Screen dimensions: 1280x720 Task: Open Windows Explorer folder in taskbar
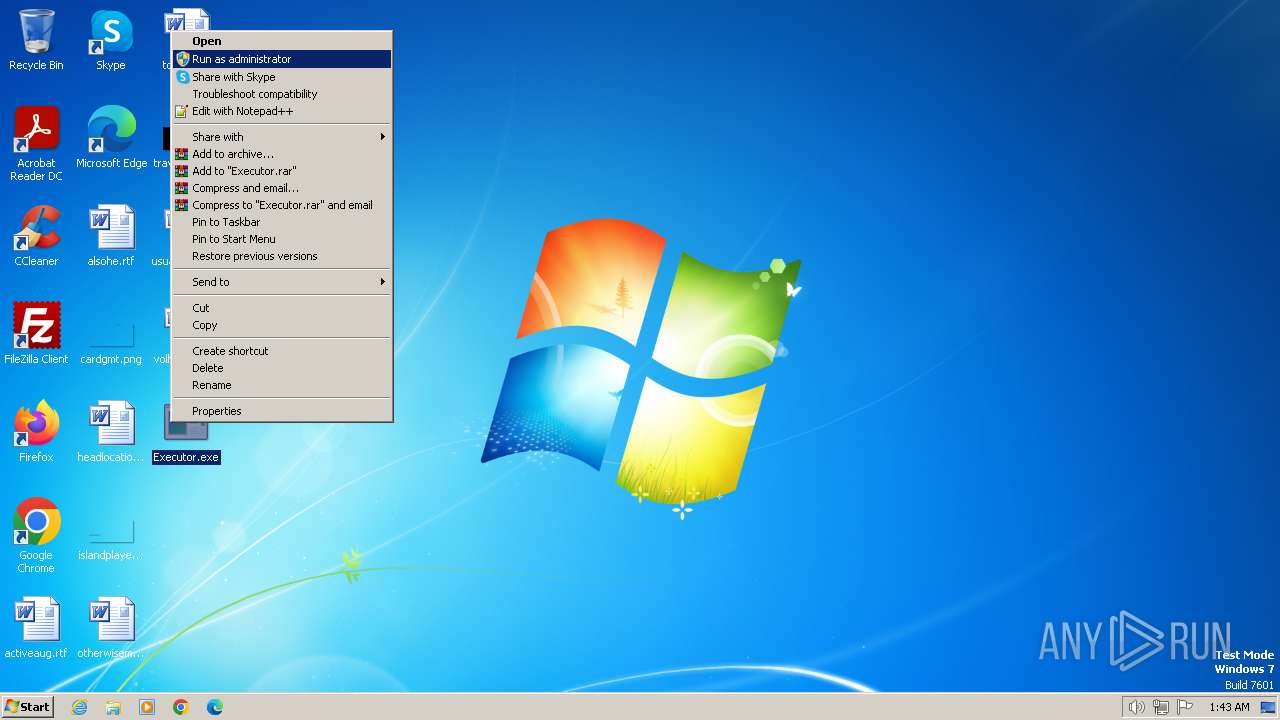[113, 707]
